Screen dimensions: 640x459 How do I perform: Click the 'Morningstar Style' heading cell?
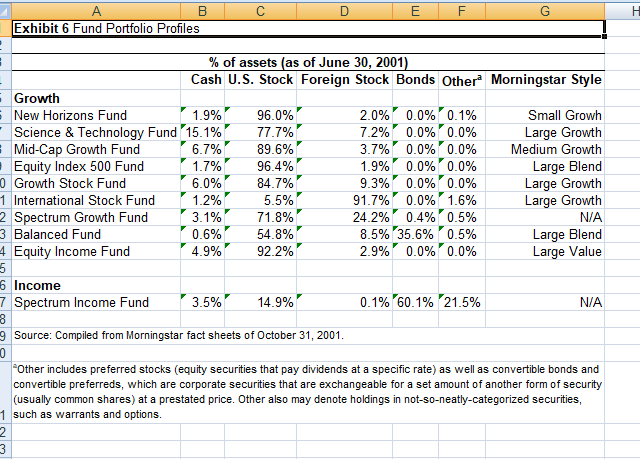coord(545,80)
